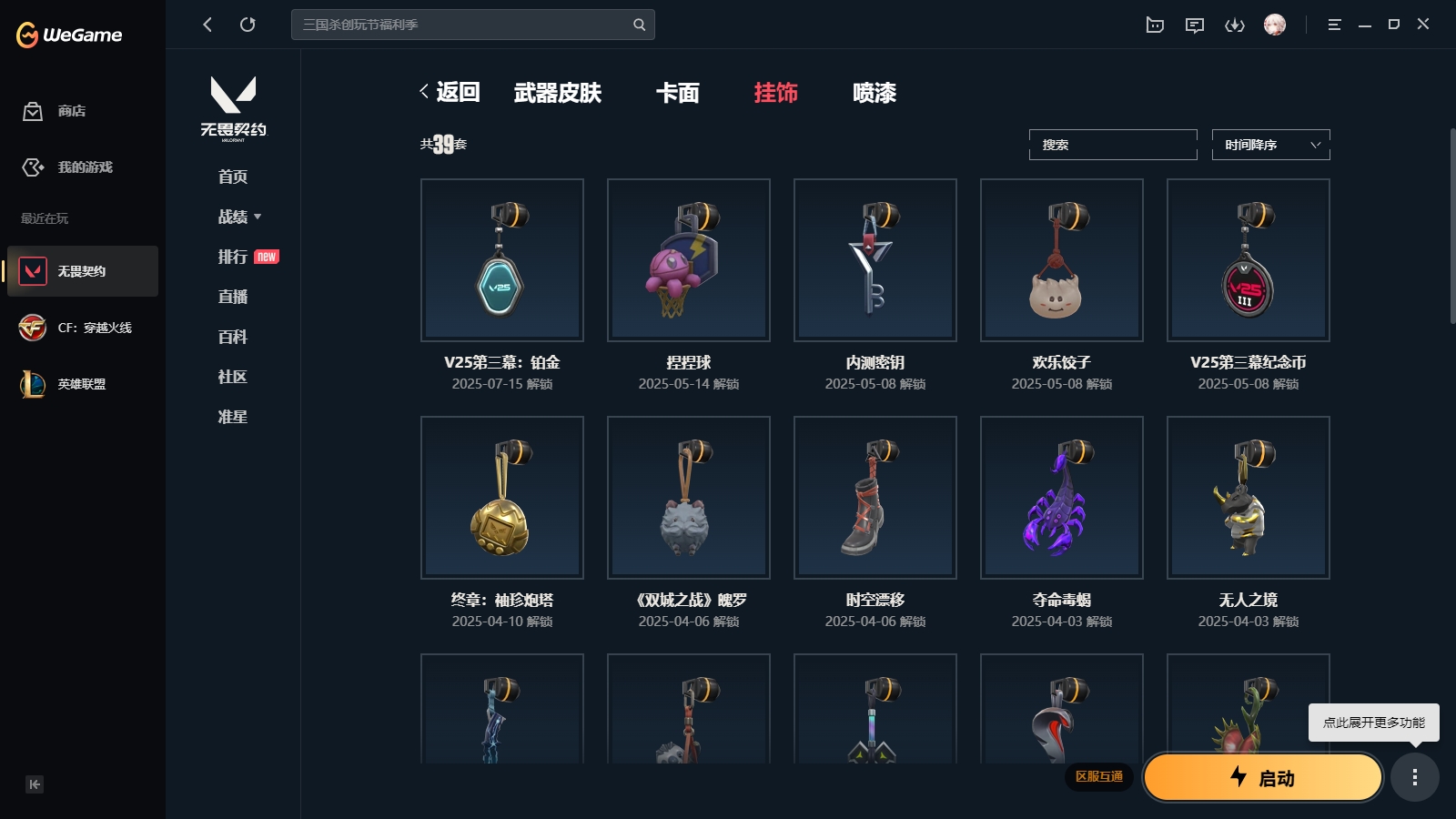
Task: Switch to the 武器皮肤 tab
Action: click(x=557, y=93)
